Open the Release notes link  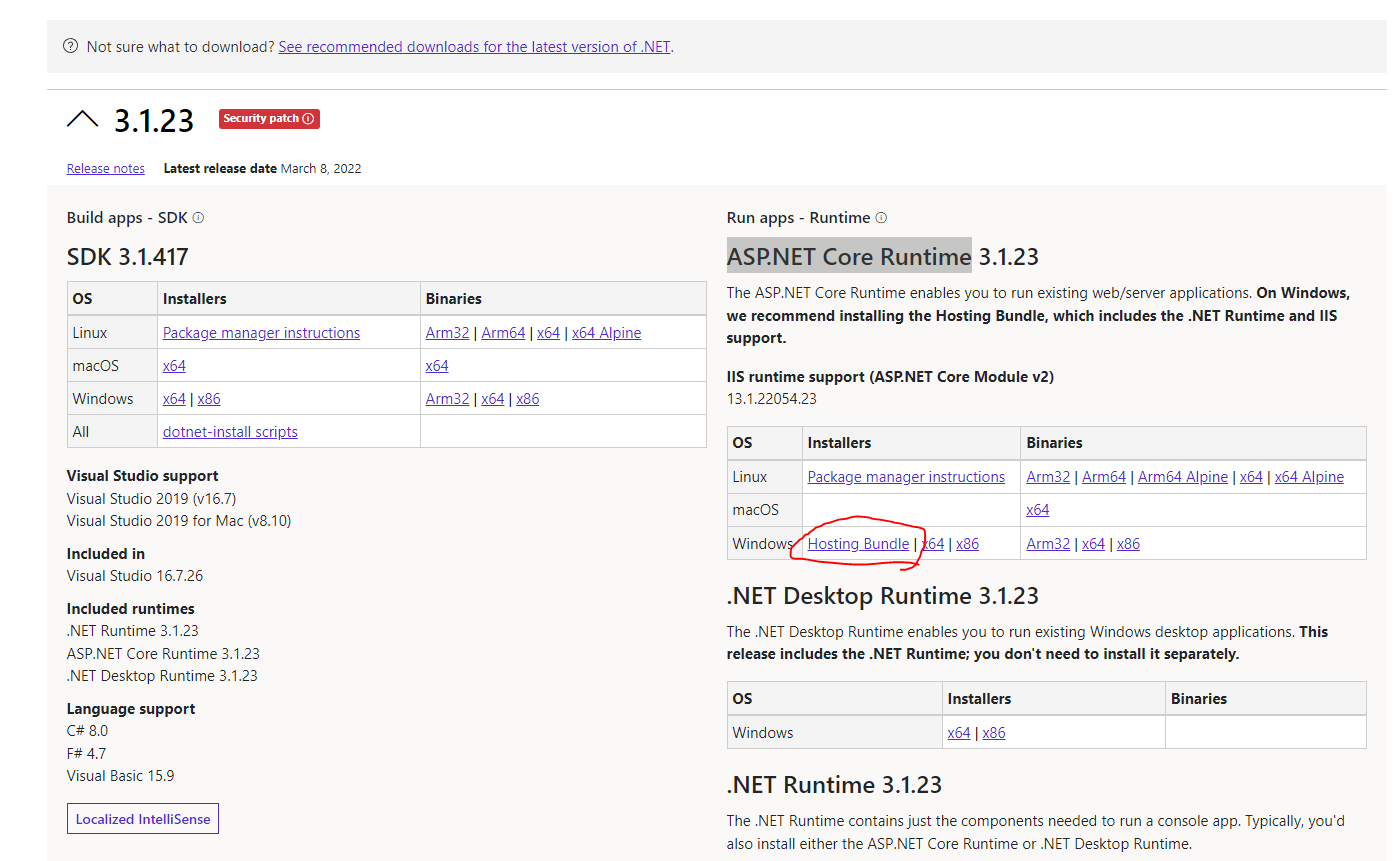(x=106, y=169)
